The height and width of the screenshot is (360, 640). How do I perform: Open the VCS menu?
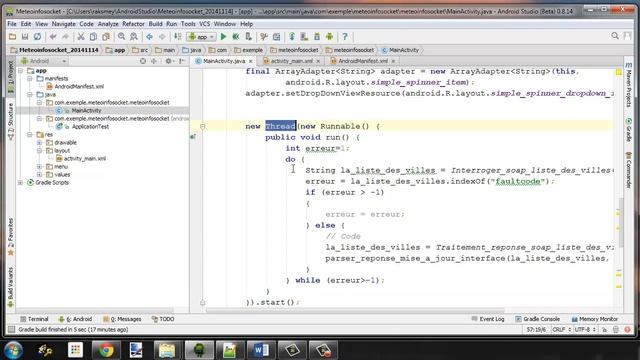pyautogui.click(x=204, y=24)
